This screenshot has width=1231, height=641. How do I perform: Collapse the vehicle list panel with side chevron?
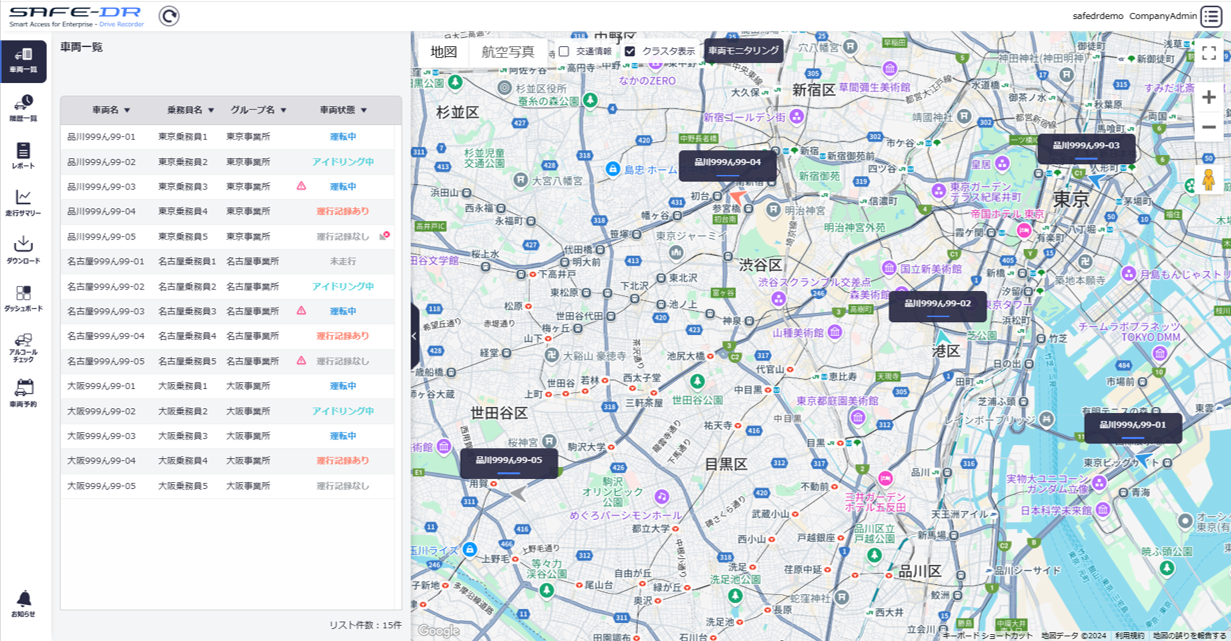click(415, 336)
